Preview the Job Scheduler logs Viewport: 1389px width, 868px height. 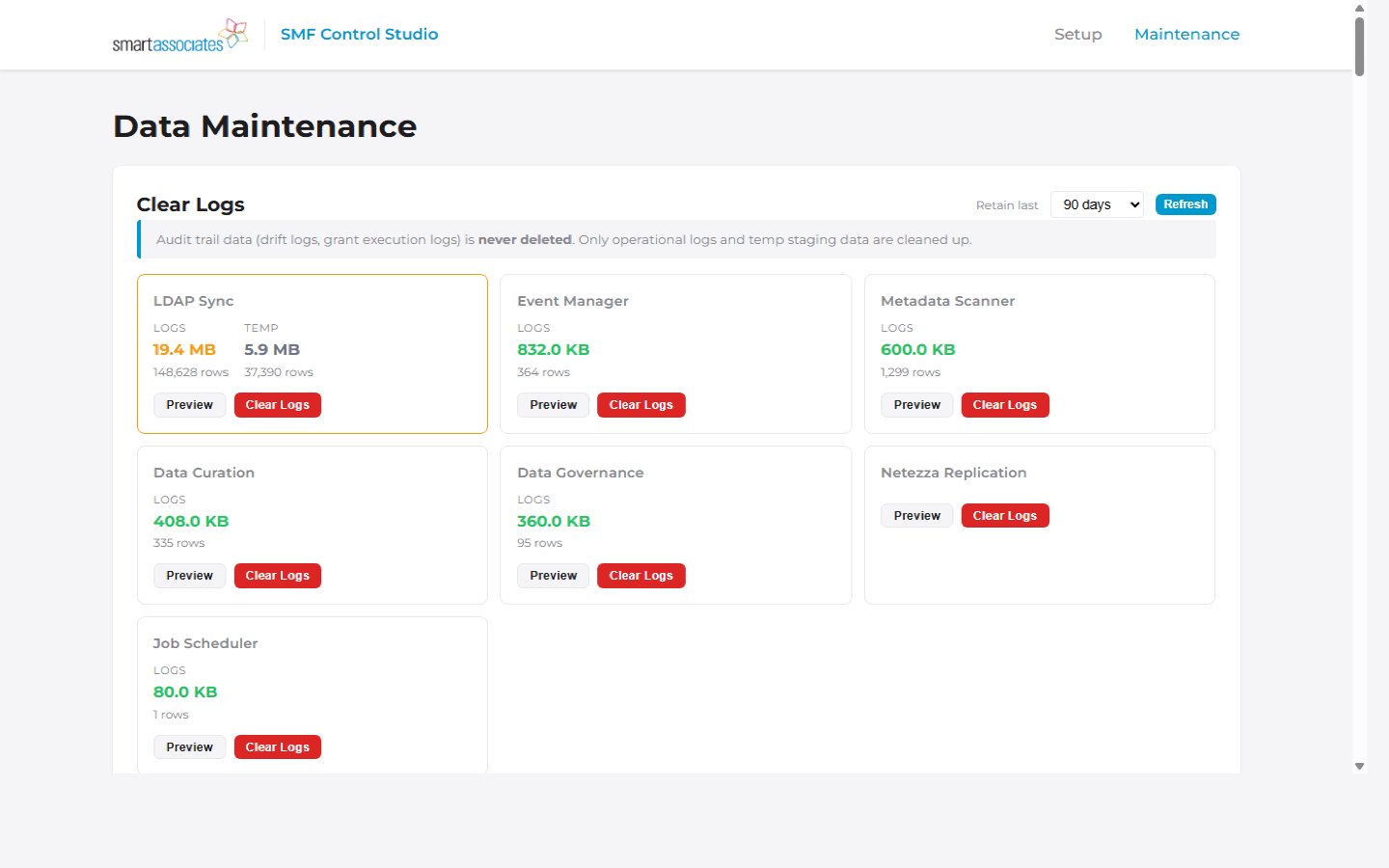(189, 746)
